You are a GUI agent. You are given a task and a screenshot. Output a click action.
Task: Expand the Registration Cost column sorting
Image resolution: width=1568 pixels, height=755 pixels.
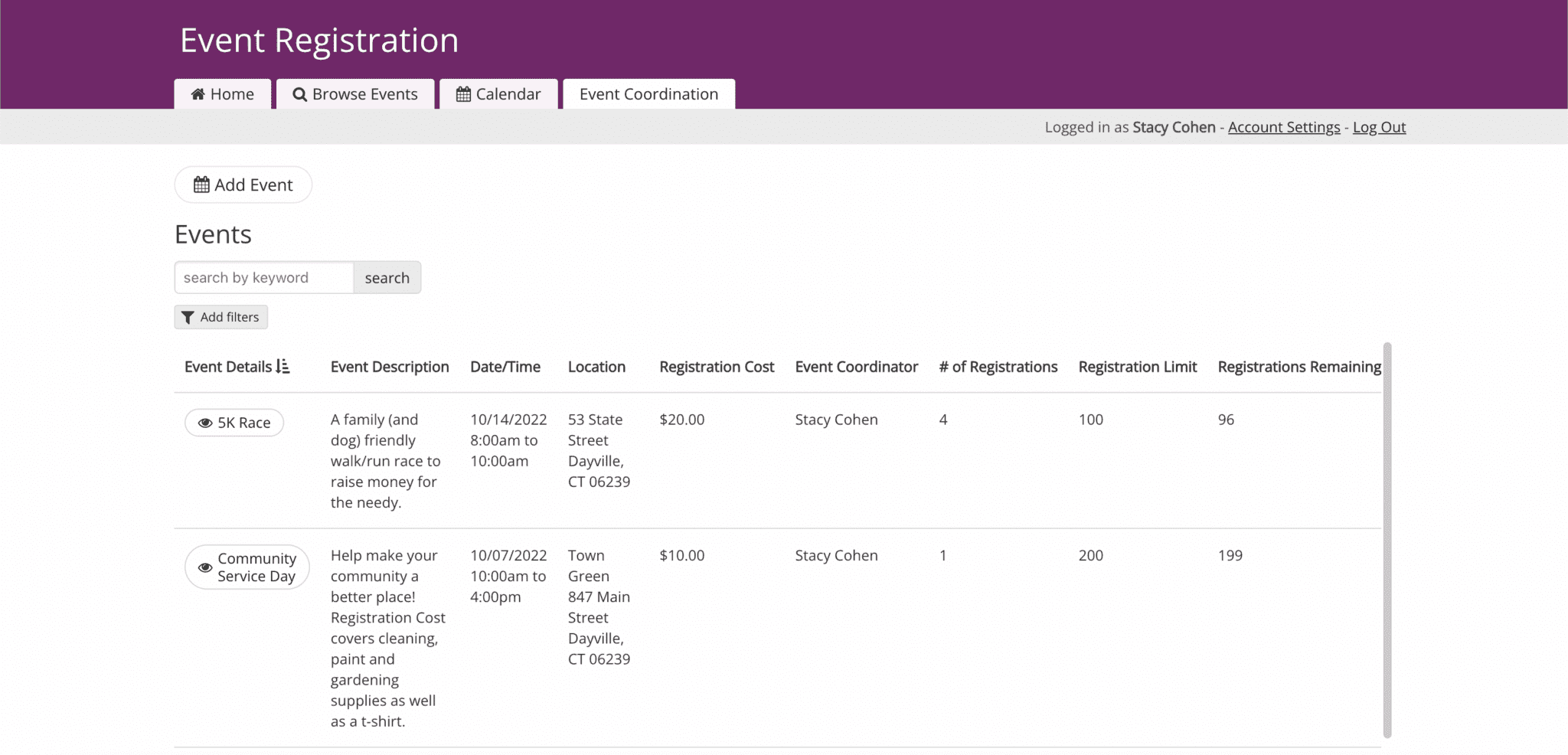[x=716, y=367]
